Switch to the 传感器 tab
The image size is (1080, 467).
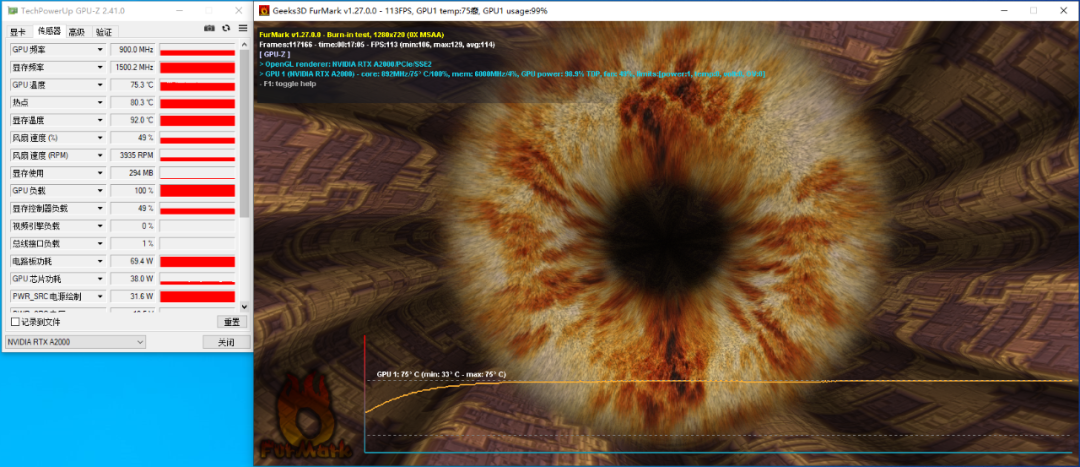click(49, 31)
